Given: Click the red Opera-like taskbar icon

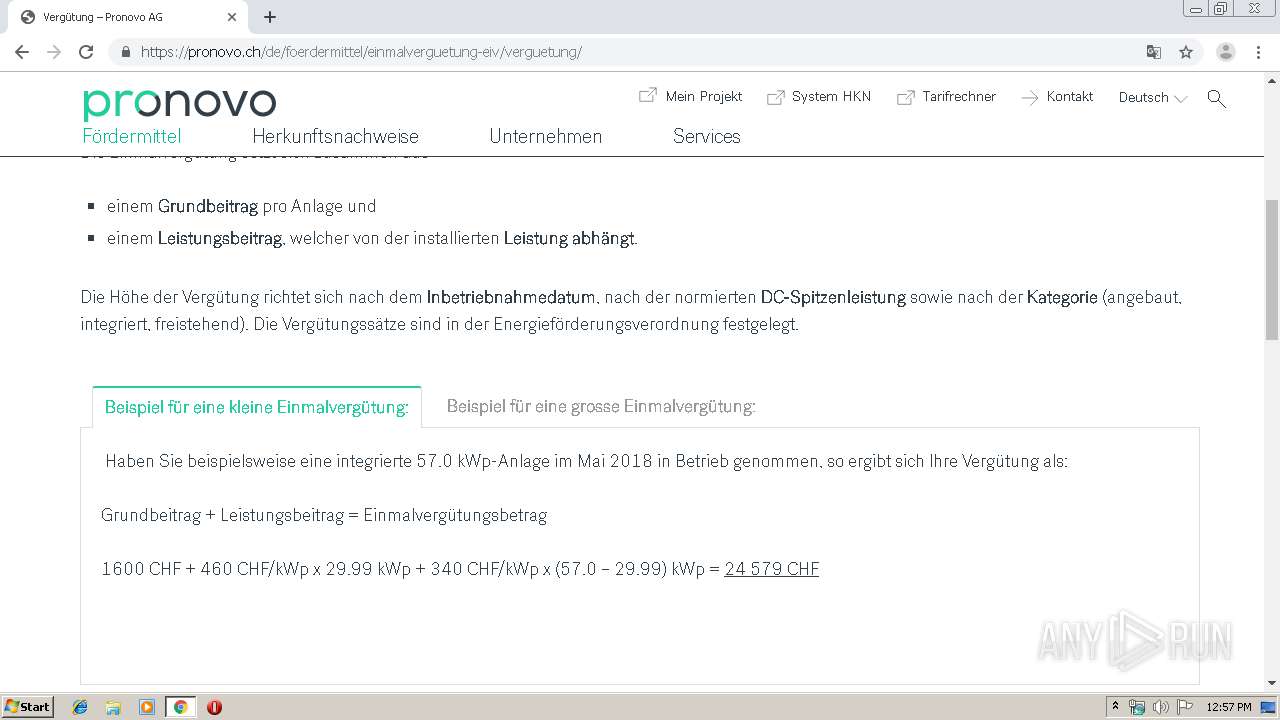Looking at the screenshot, I should [214, 707].
